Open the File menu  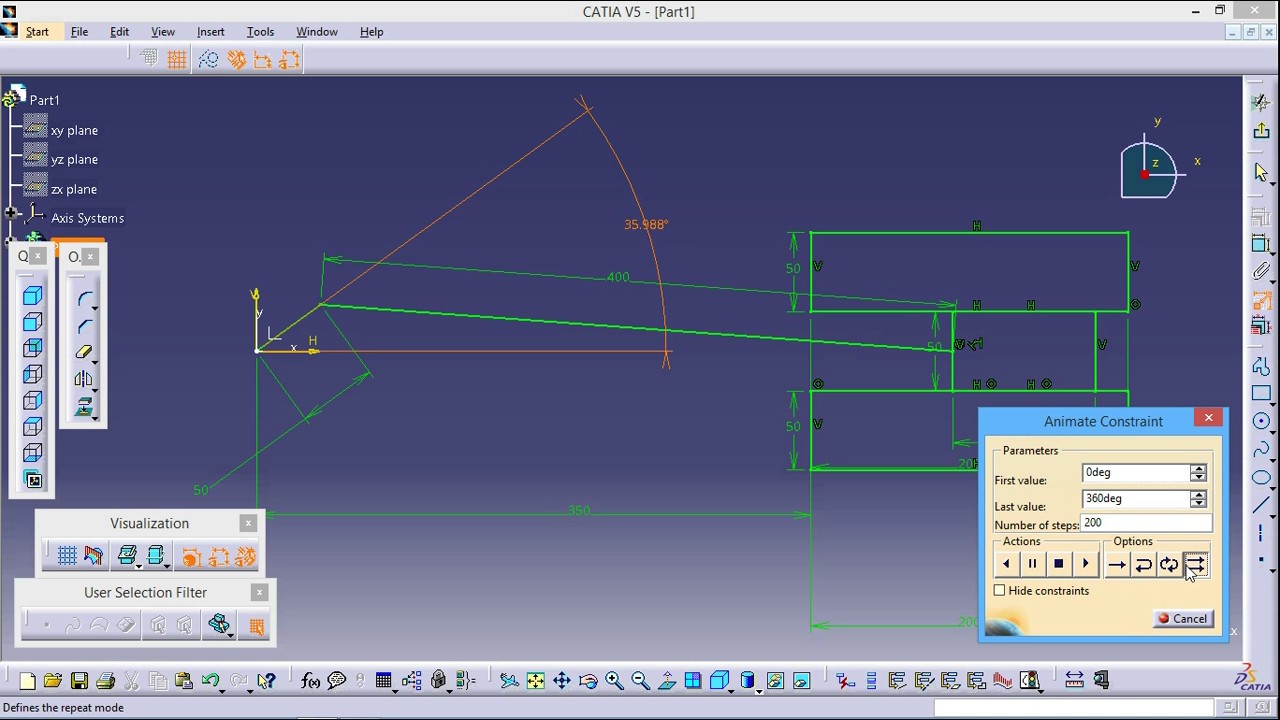79,32
